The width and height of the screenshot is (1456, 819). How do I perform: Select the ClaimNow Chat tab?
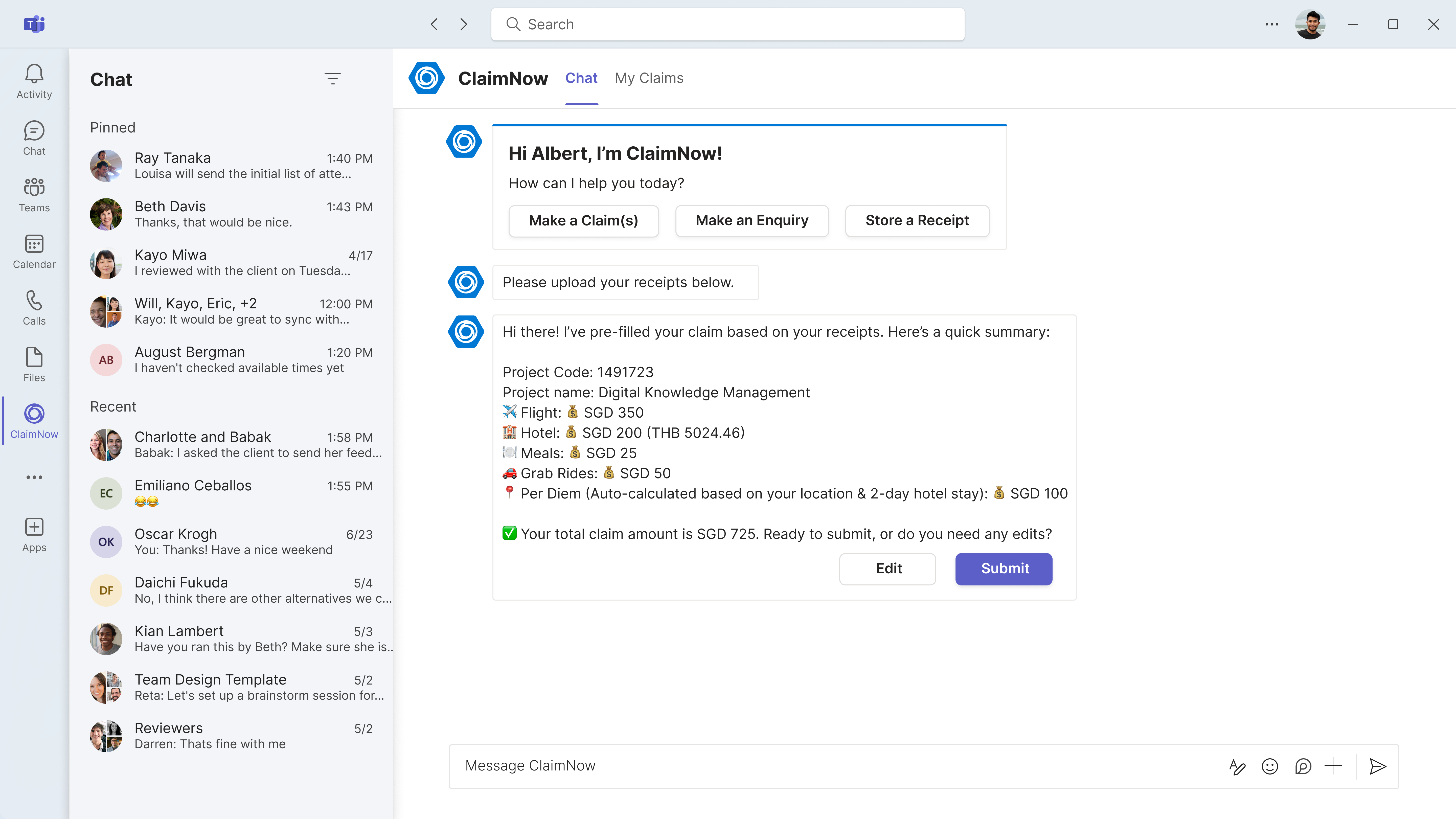pyautogui.click(x=581, y=78)
